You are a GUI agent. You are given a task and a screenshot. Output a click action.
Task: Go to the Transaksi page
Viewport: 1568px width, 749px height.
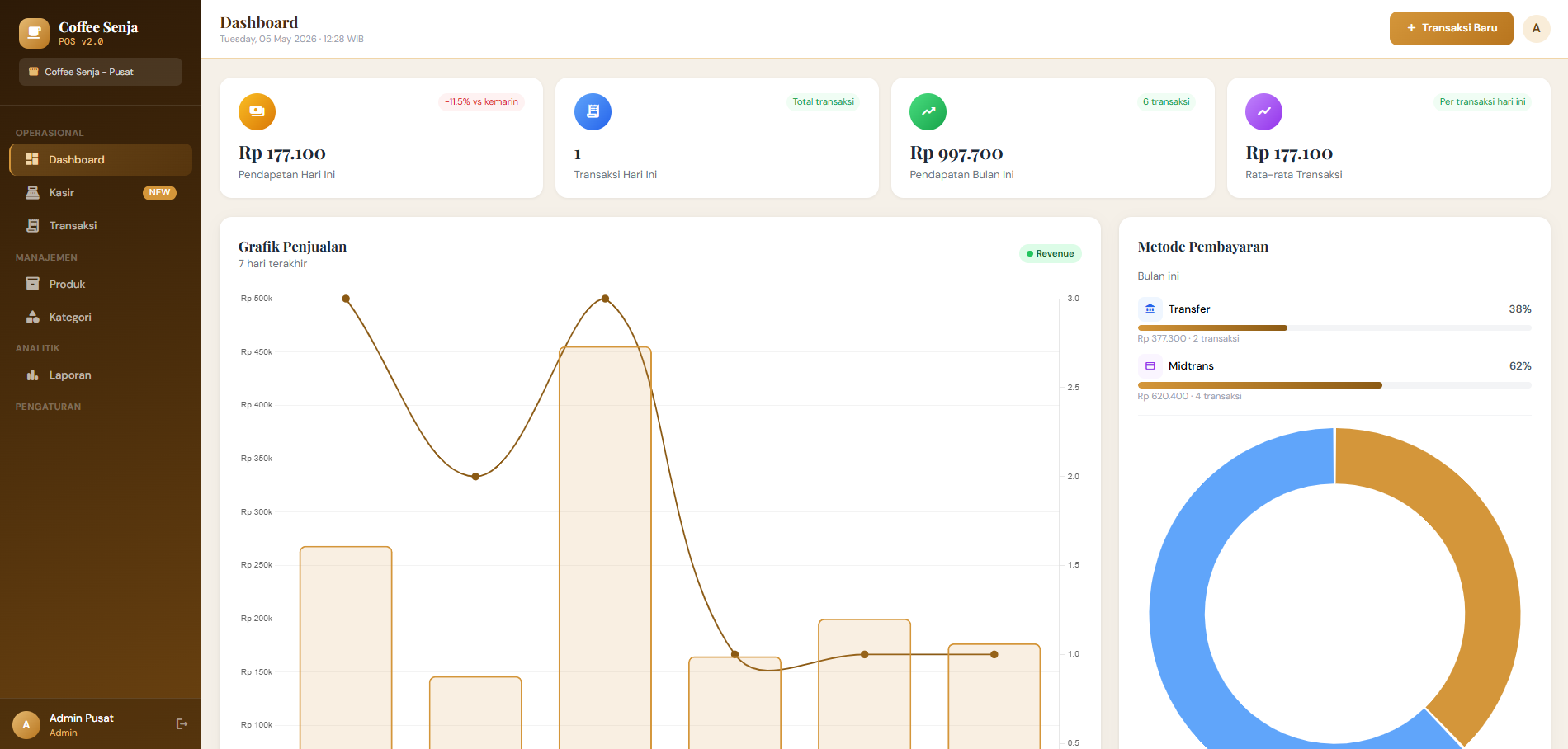(101, 225)
